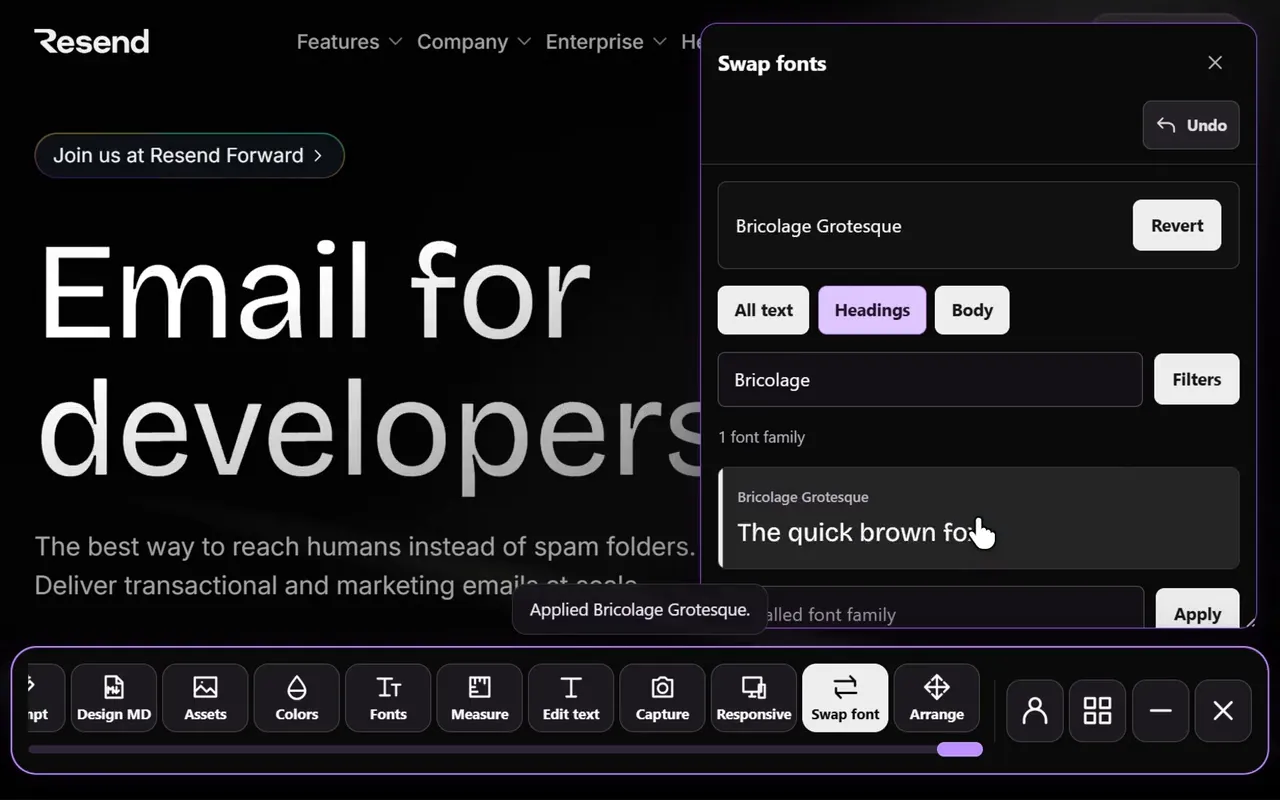Open the Assets tool
Viewport: 1280px width, 800px height.
coord(205,698)
